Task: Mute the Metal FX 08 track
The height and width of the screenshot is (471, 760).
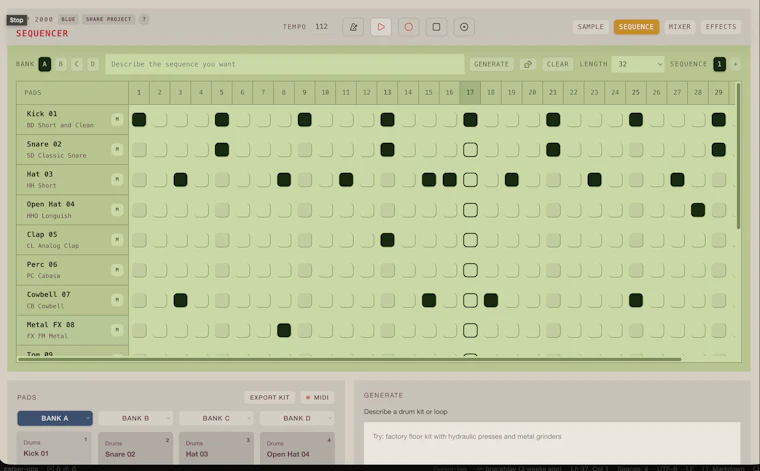Action: (x=117, y=330)
